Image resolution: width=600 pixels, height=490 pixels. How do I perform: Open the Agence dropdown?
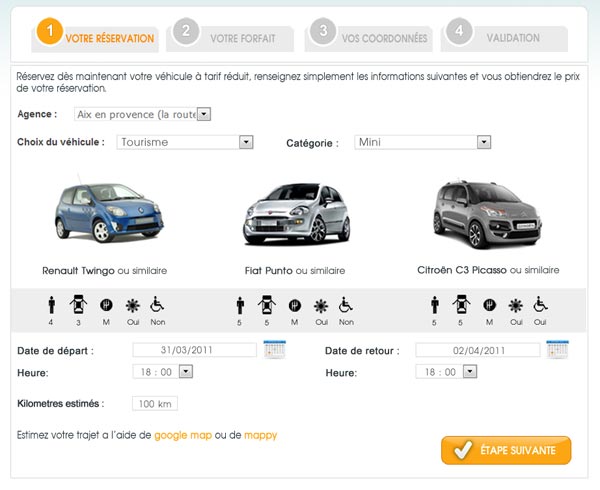tap(142, 114)
